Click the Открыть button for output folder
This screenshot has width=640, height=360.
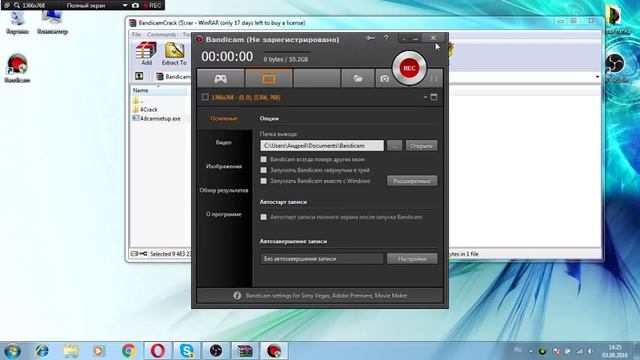point(421,146)
